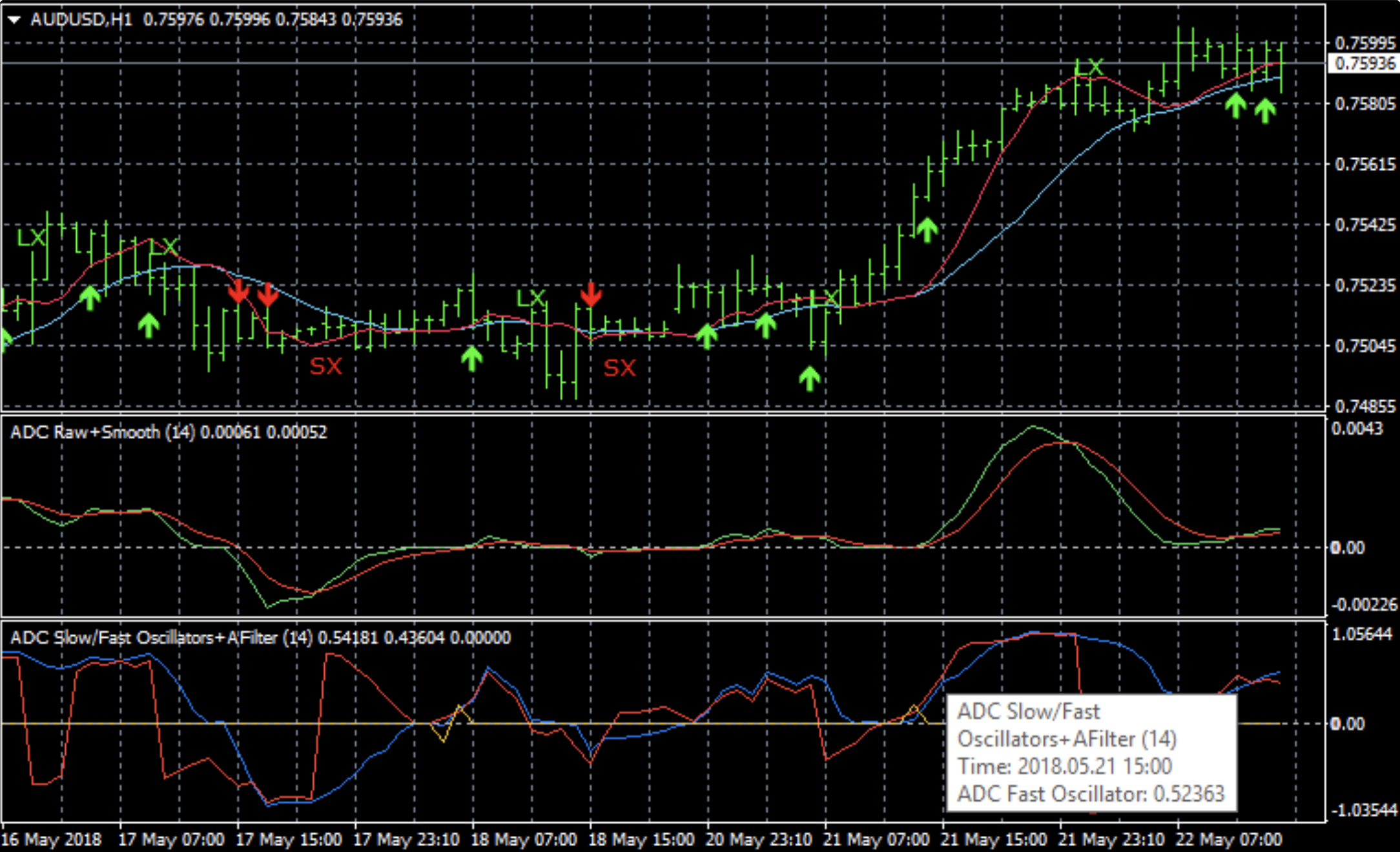Select the rightmost green up arrow signal

point(1264,110)
